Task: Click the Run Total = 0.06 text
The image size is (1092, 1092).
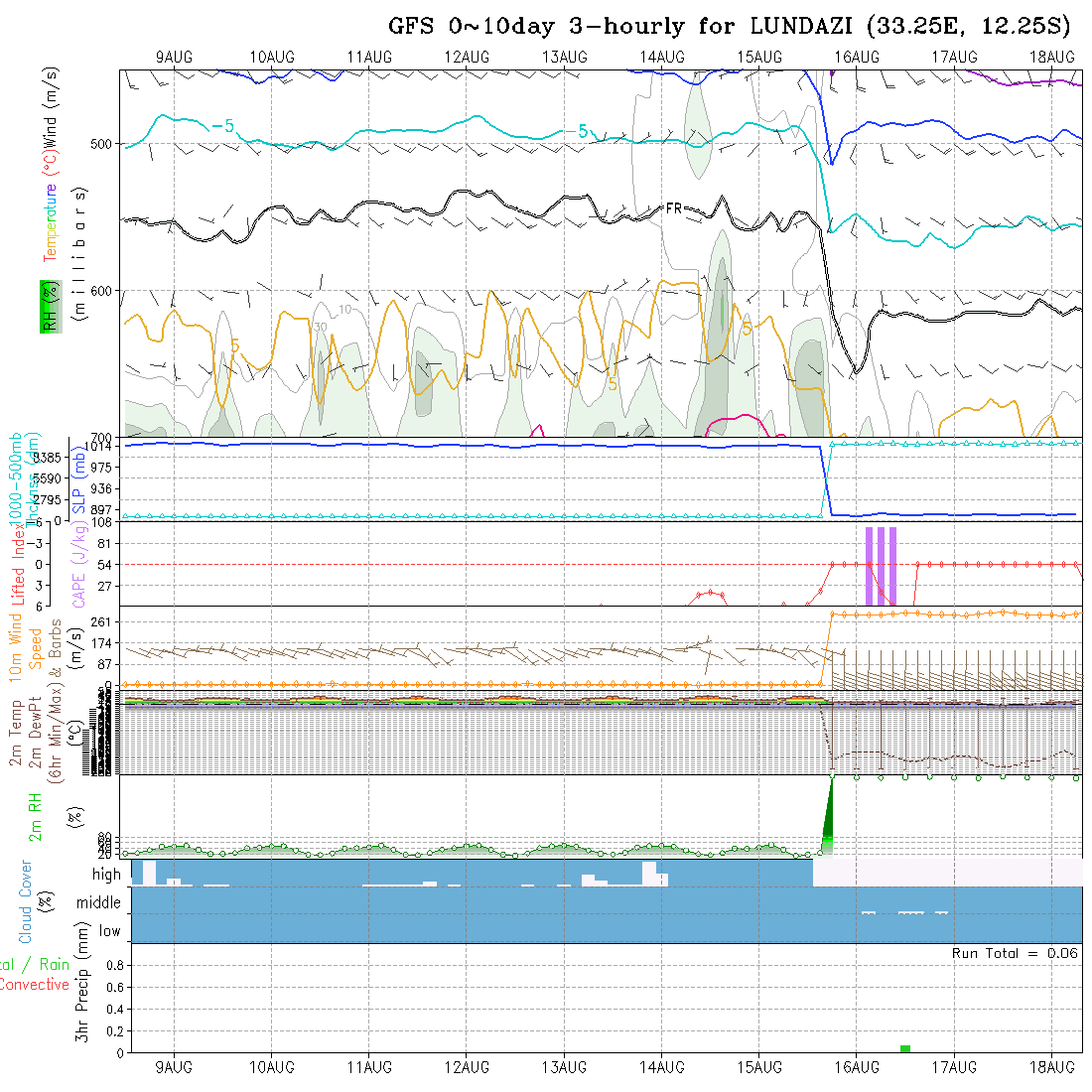Action: coord(1016,953)
